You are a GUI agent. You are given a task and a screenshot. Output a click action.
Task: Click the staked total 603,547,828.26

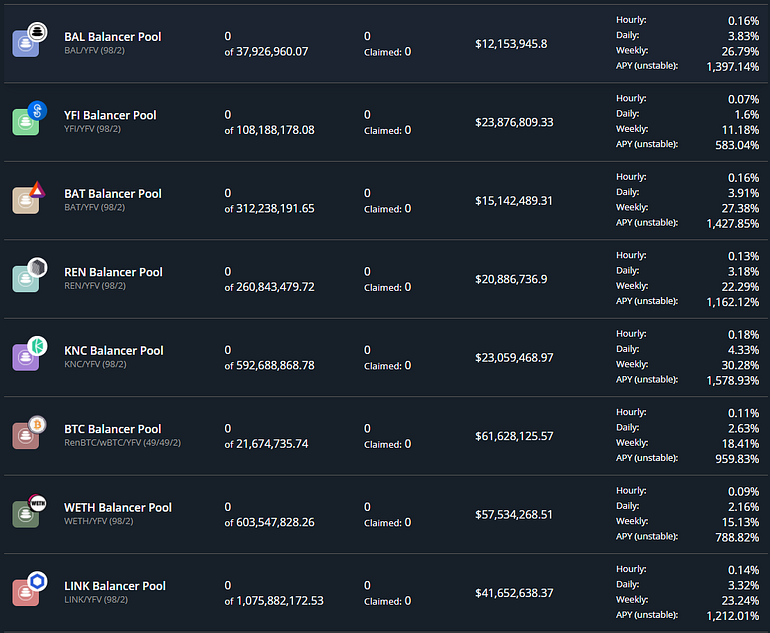[x=275, y=523]
